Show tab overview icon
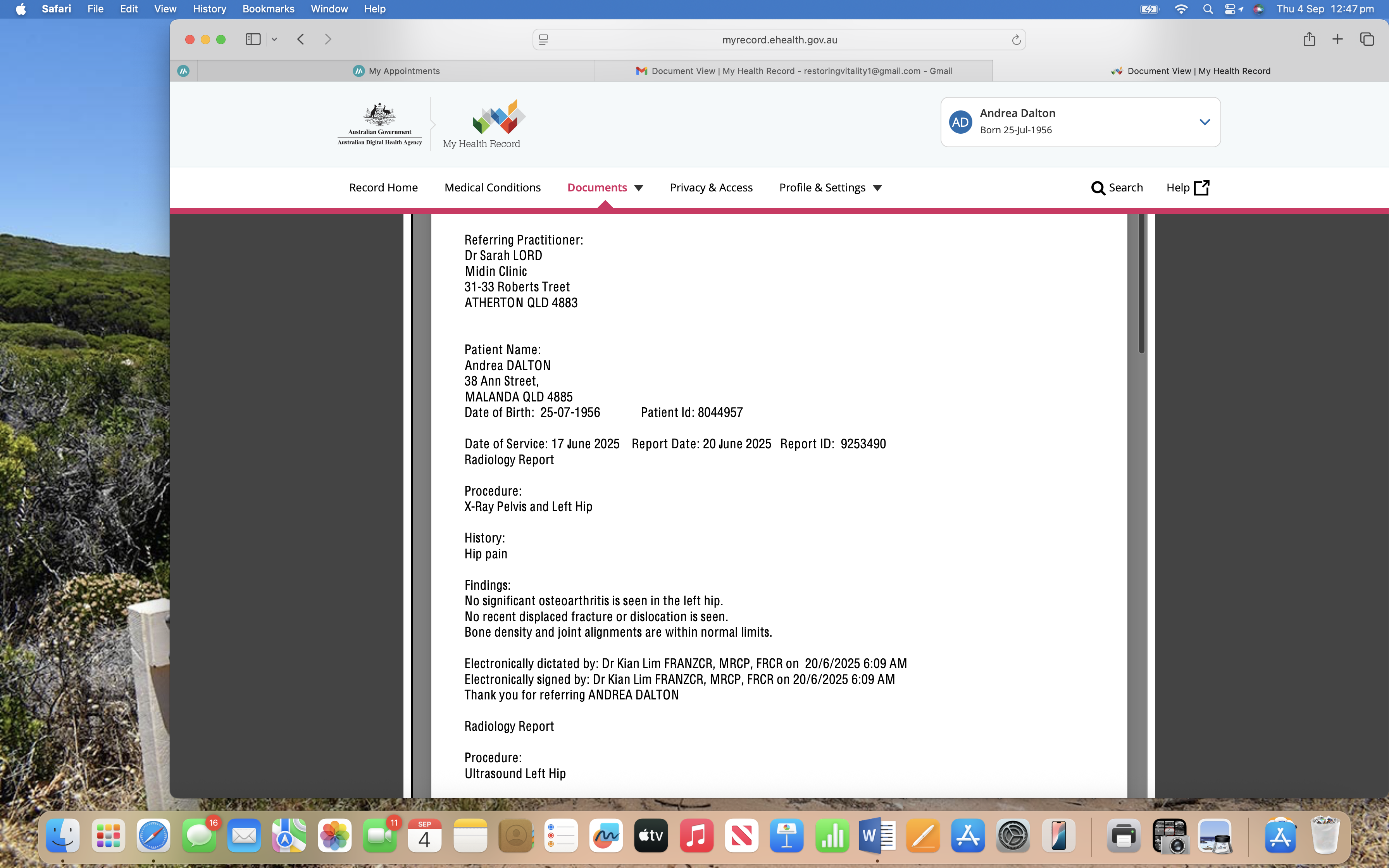This screenshot has width=1389, height=868. pyautogui.click(x=1367, y=39)
